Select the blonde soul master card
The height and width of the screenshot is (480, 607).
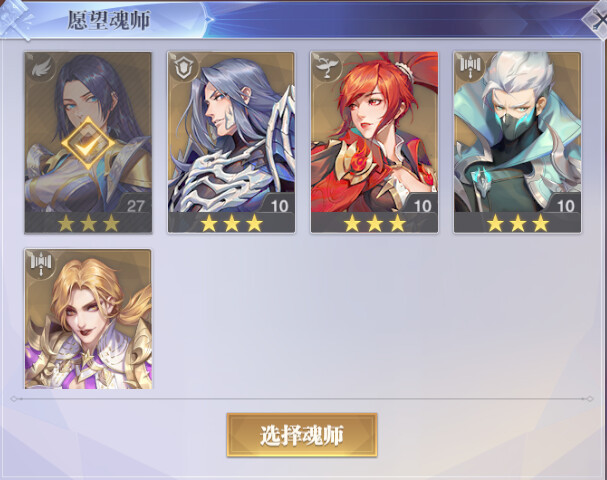tap(88, 319)
